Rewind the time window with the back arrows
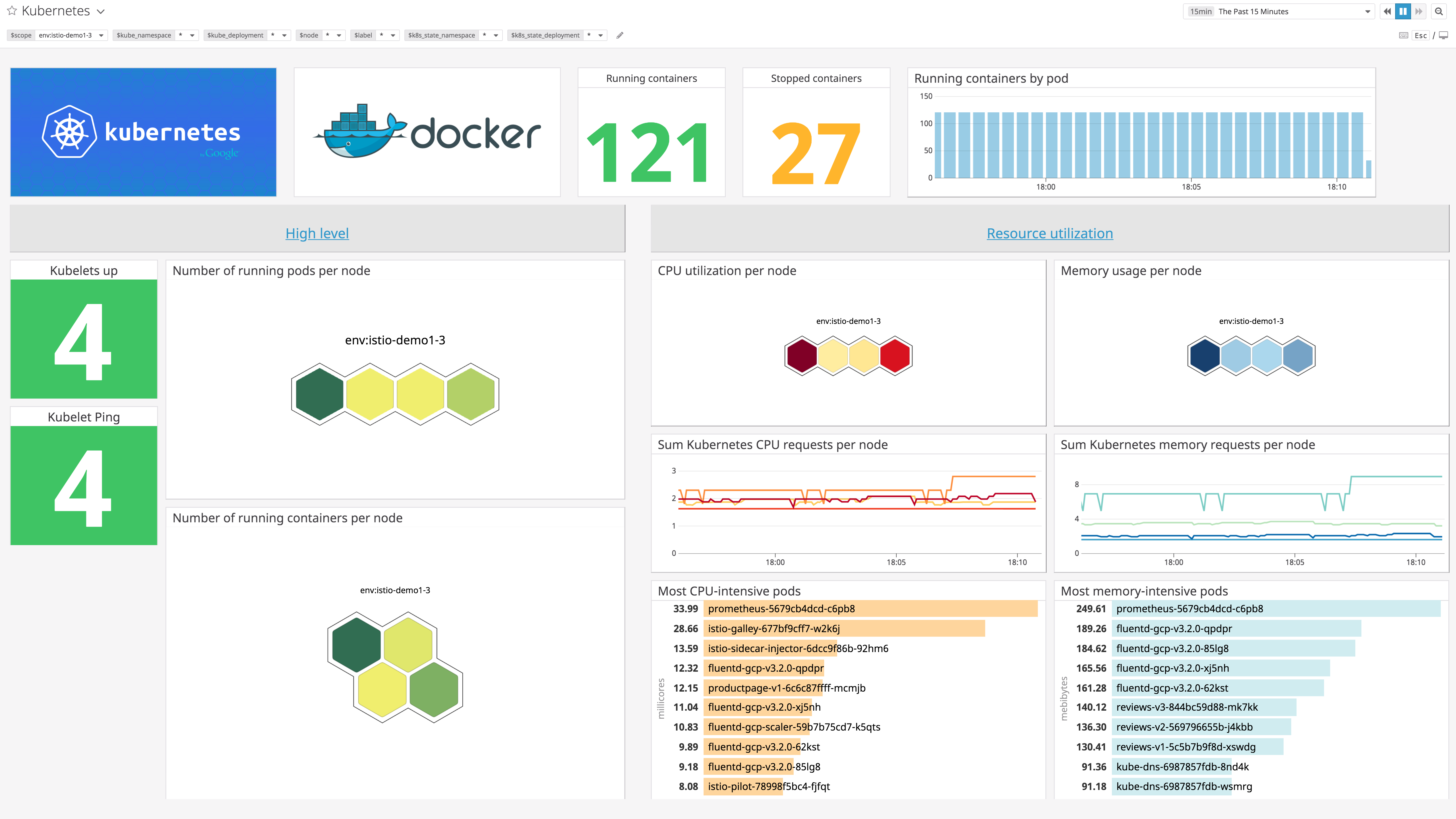1456x819 pixels. coord(1387,11)
